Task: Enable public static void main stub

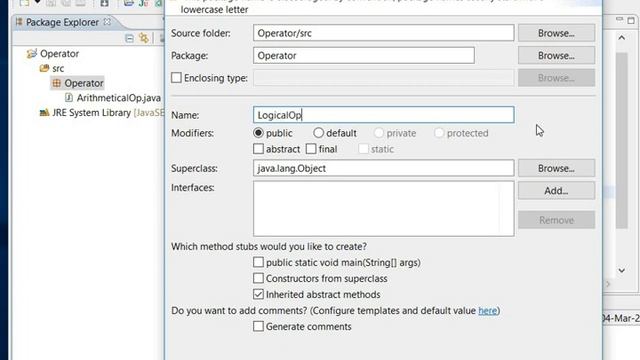Action: click(258, 262)
